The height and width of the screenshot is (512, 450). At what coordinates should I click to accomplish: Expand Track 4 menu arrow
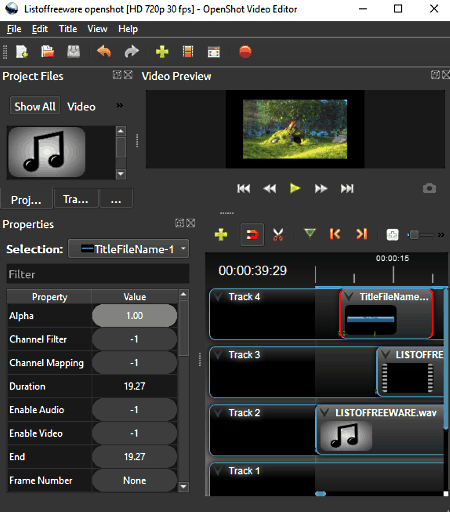point(218,297)
